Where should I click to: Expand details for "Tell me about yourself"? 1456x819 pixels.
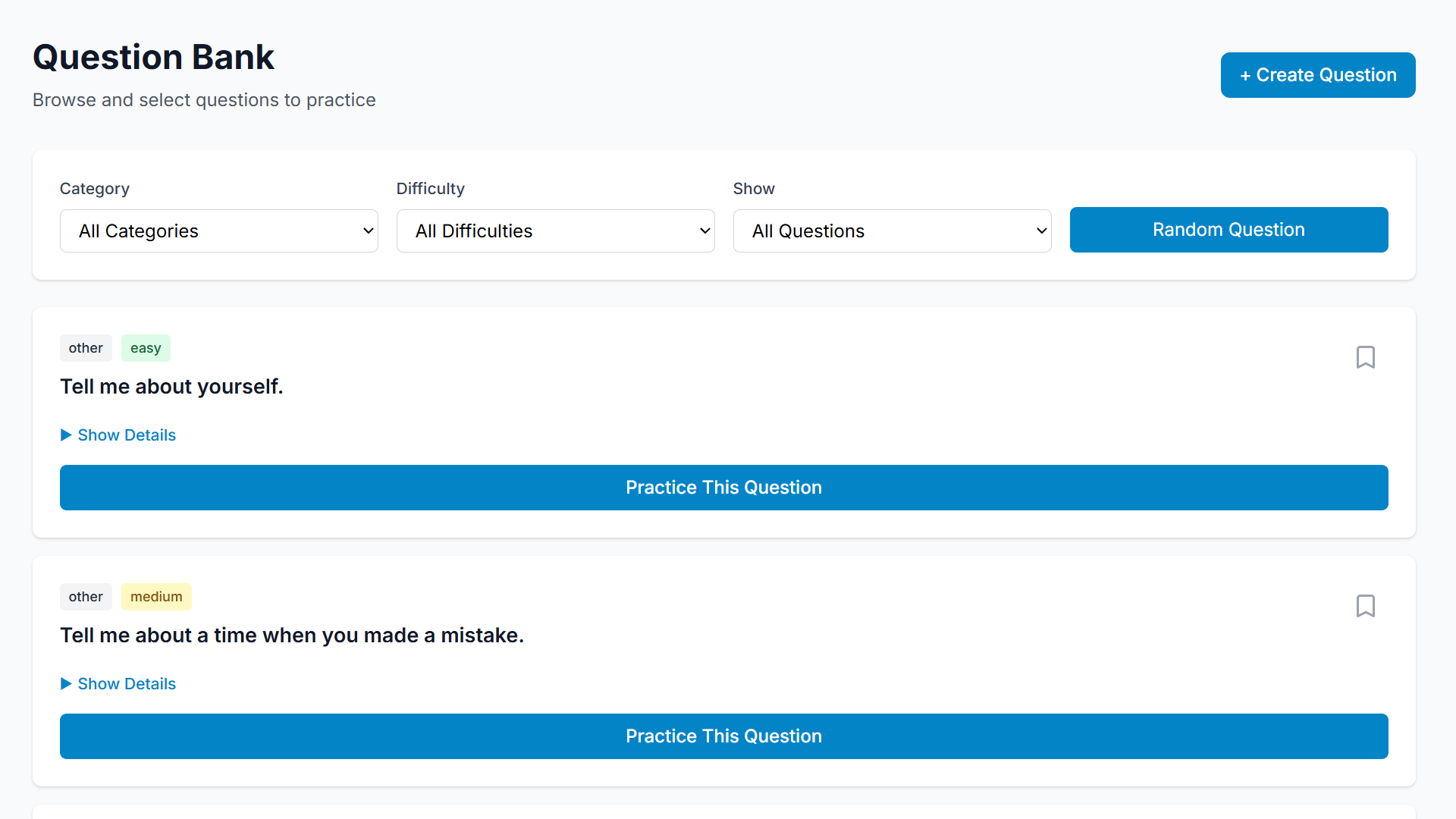(126, 435)
